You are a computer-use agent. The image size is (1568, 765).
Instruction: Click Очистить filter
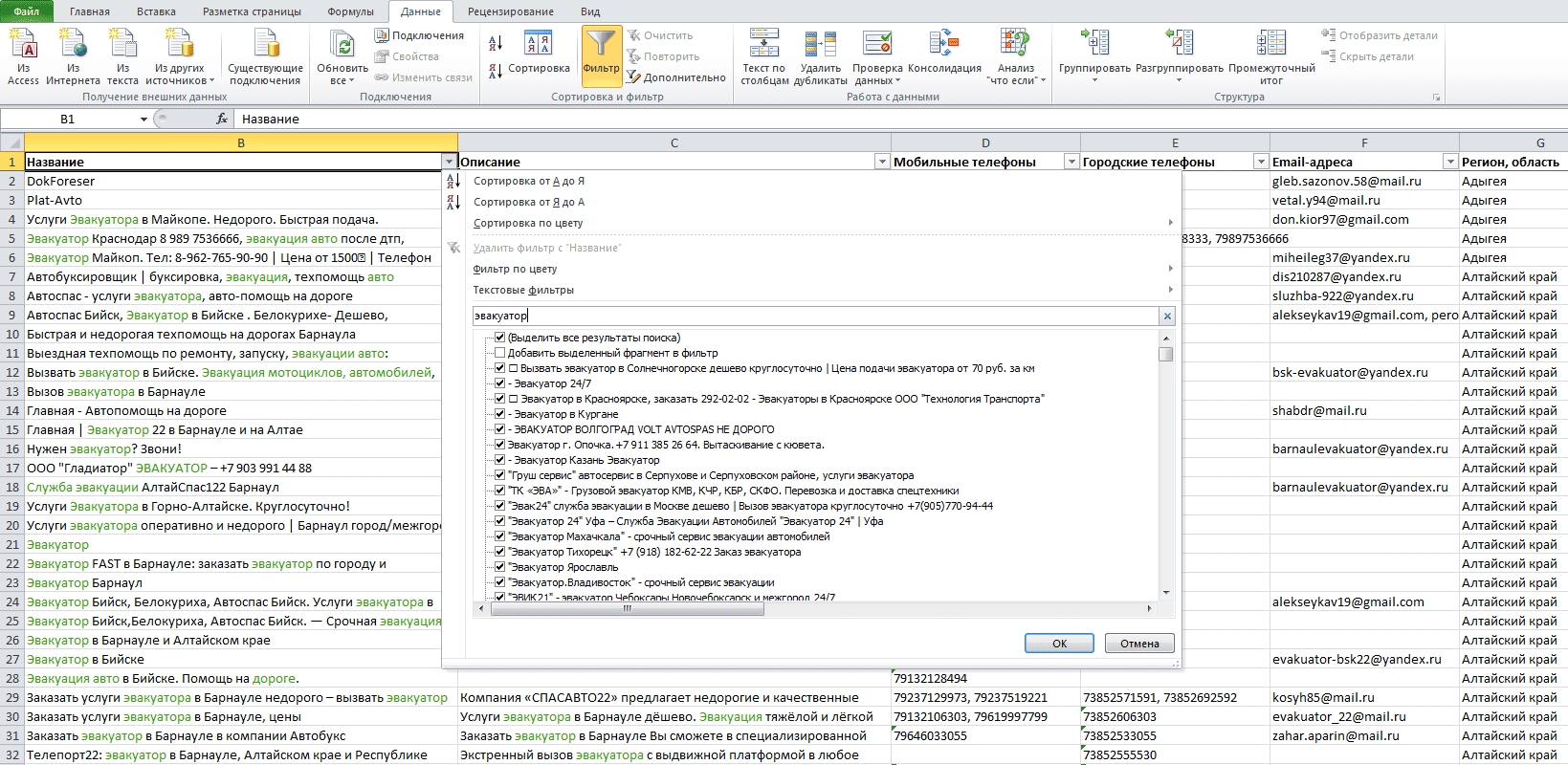pos(660,35)
